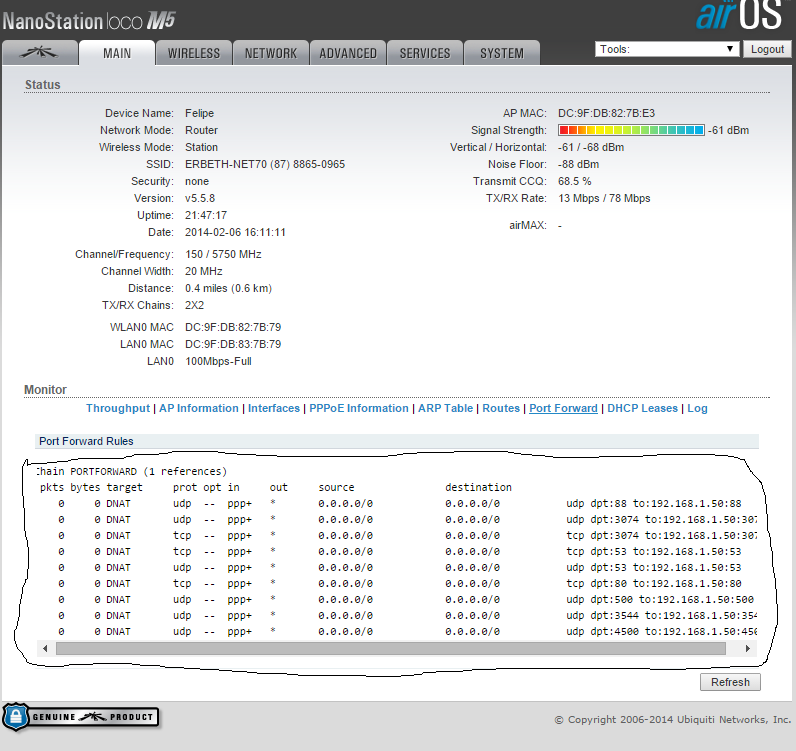Click the airOS logo
This screenshot has height=751, width=796.
[x=739, y=14]
